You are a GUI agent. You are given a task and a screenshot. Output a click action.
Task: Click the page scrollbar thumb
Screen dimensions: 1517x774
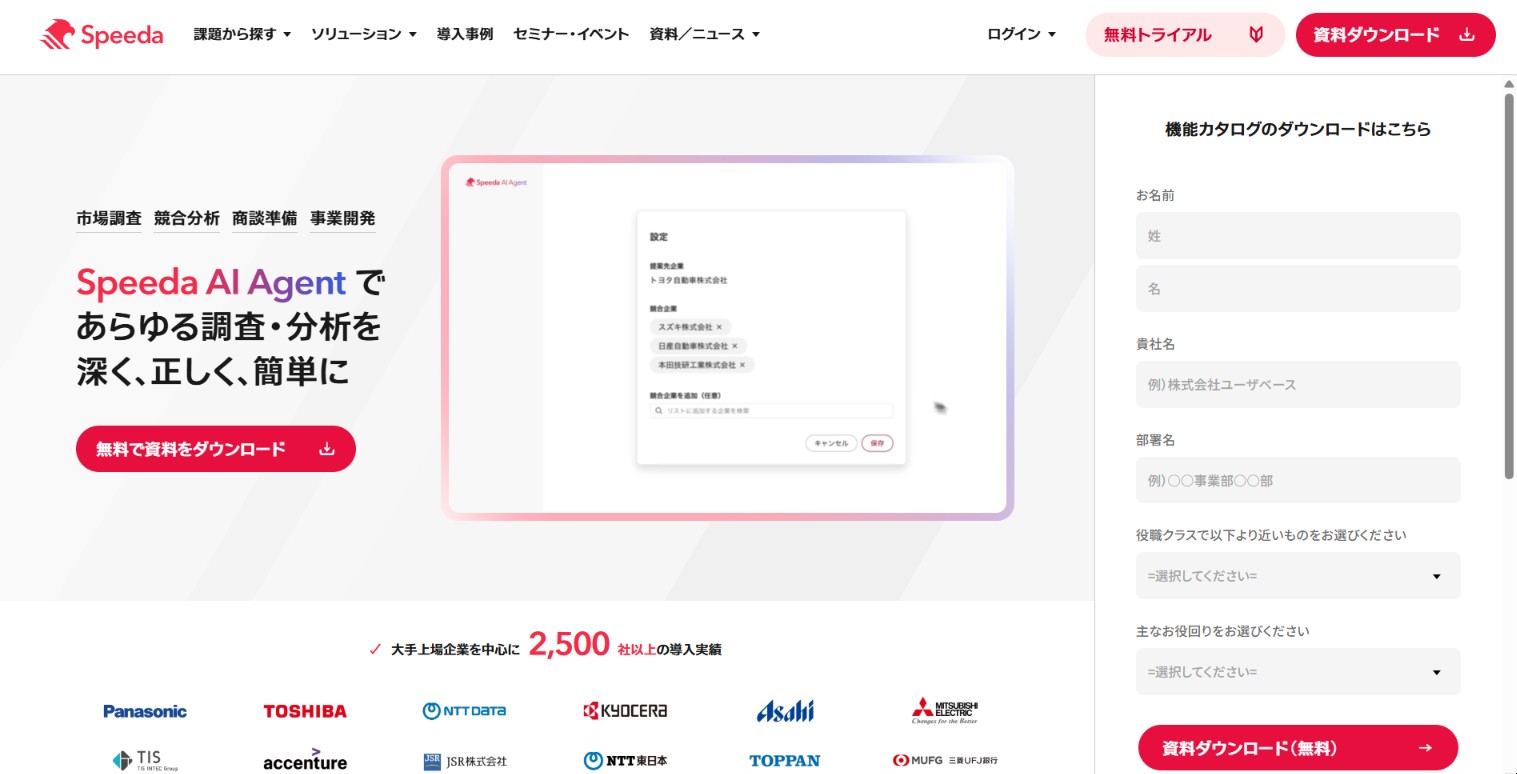coord(1509,285)
